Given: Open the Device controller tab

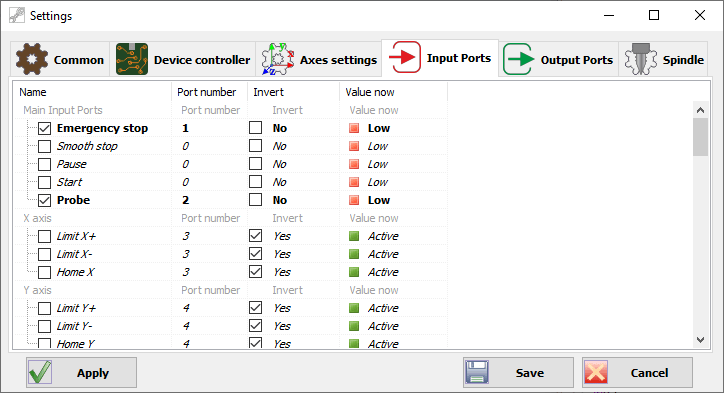Looking at the screenshot, I should click(x=183, y=59).
